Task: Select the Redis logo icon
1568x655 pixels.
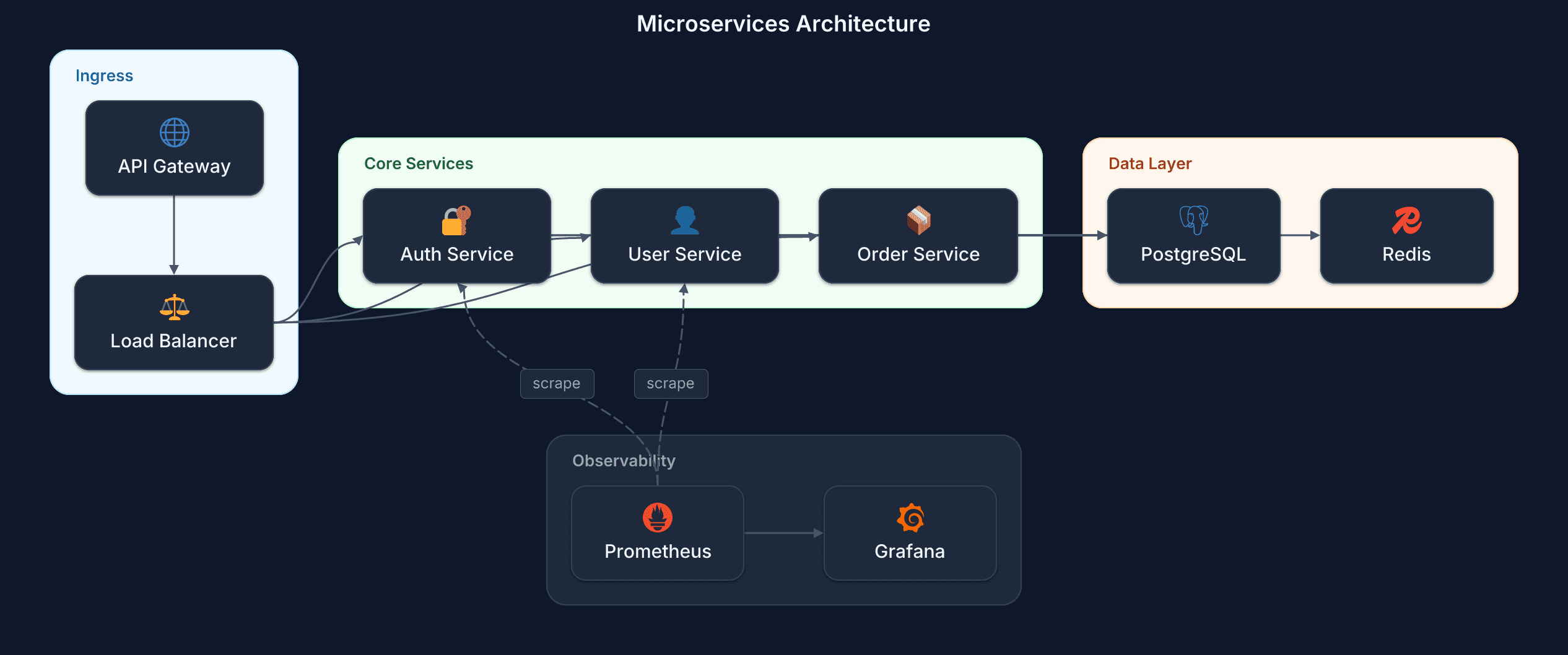Action: click(x=1406, y=219)
